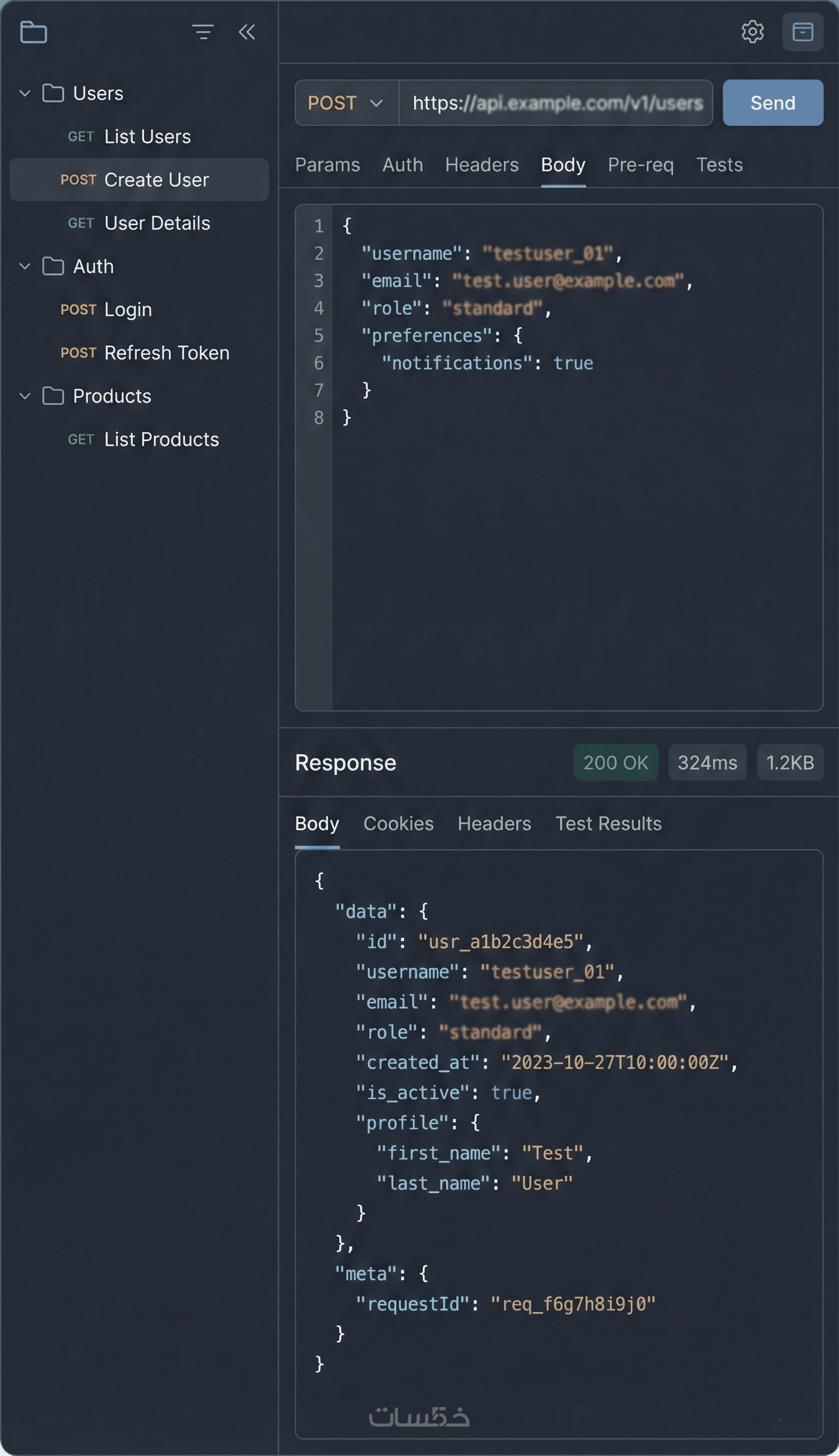The height and width of the screenshot is (1456, 839).
Task: Click the collections folder icon in sidebar header
Action: click(33, 32)
